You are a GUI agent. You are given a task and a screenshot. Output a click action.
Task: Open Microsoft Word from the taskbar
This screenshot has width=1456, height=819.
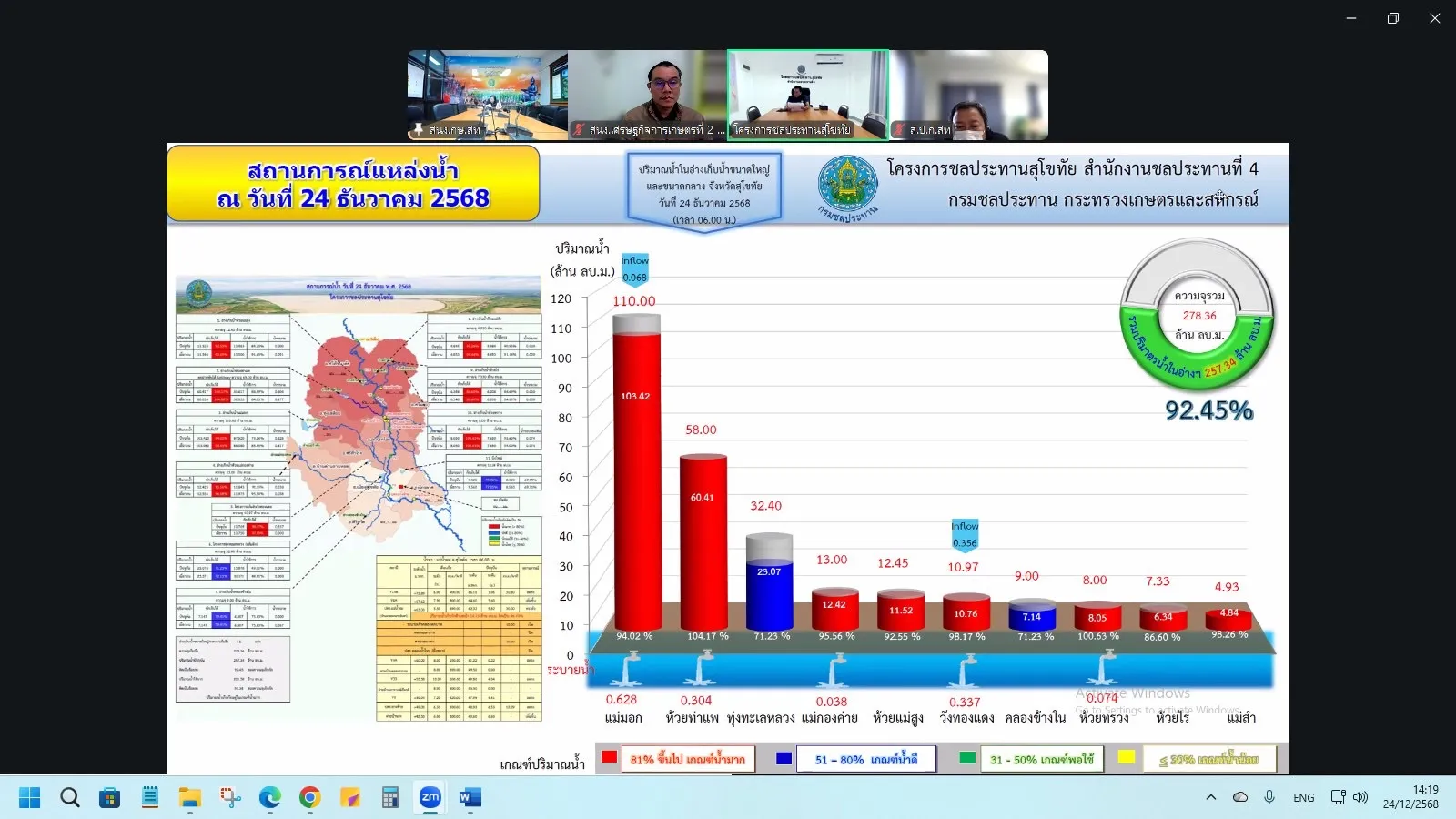[470, 798]
